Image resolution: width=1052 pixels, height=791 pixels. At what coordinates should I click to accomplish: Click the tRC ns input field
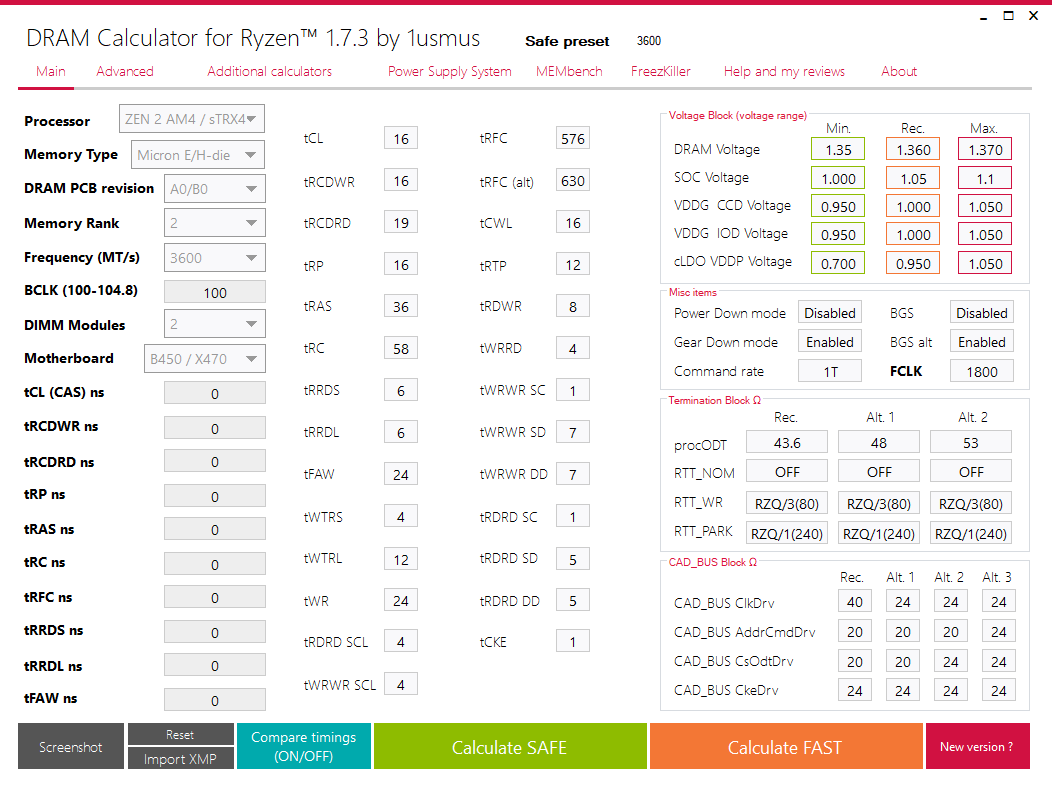[x=215, y=564]
